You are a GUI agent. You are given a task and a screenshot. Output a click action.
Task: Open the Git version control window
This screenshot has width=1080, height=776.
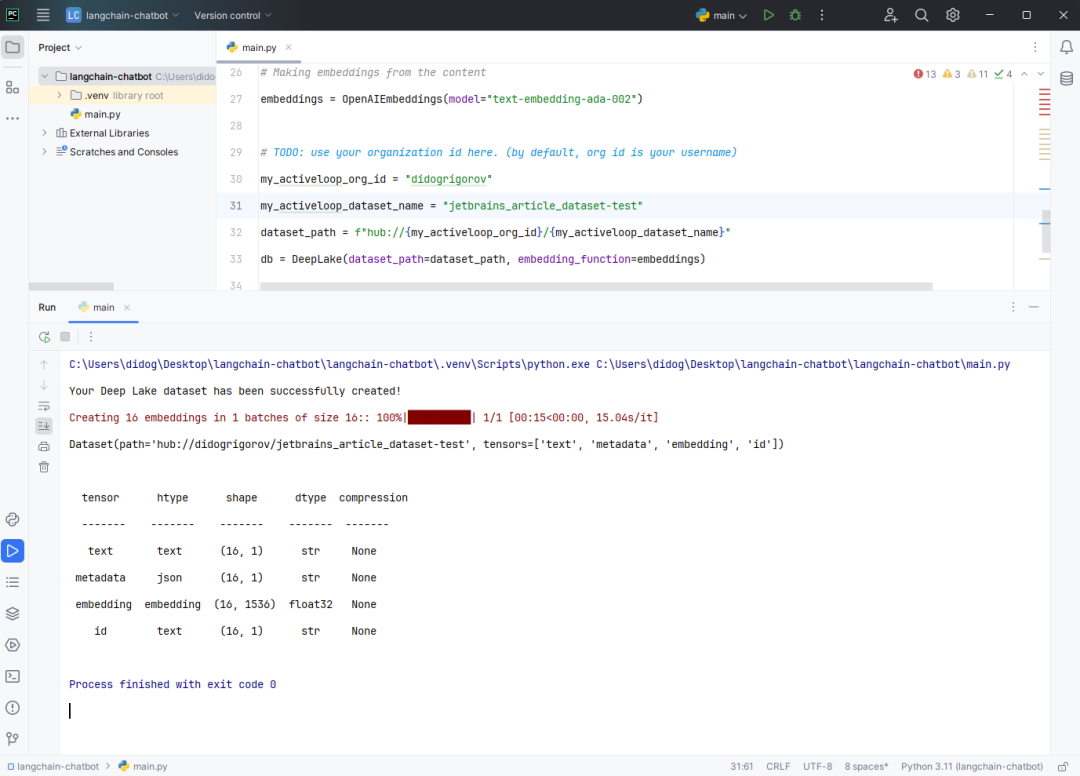pyautogui.click(x=12, y=739)
